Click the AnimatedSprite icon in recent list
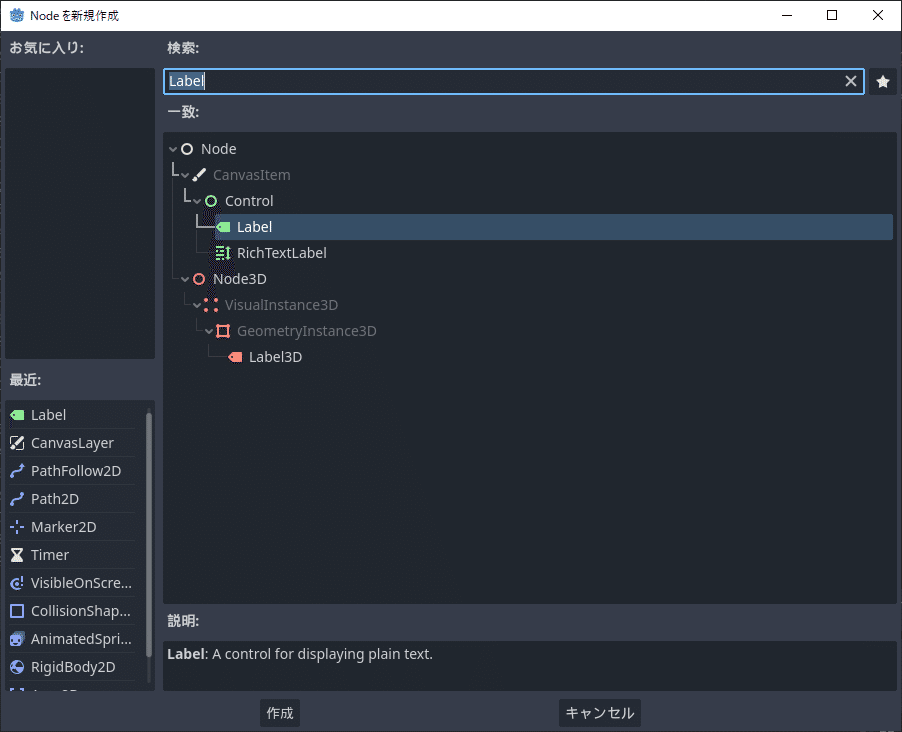Image resolution: width=902 pixels, height=732 pixels. pyautogui.click(x=17, y=639)
